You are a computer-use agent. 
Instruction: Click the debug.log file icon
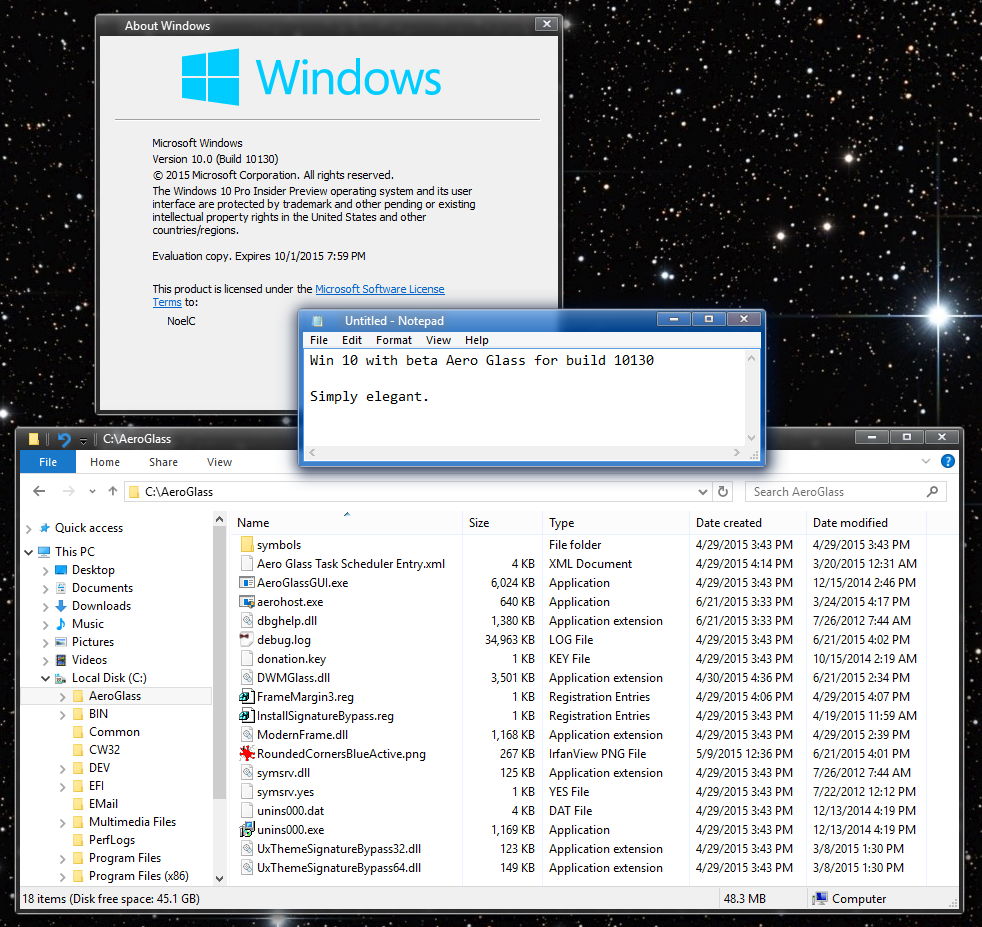(x=247, y=640)
